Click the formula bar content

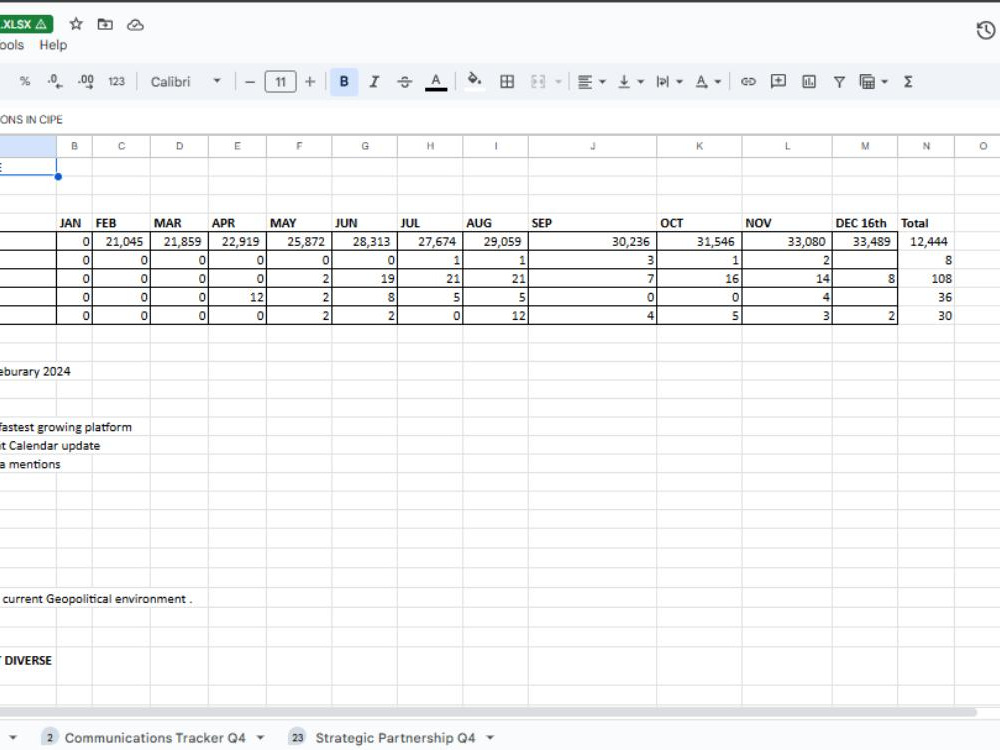31,119
